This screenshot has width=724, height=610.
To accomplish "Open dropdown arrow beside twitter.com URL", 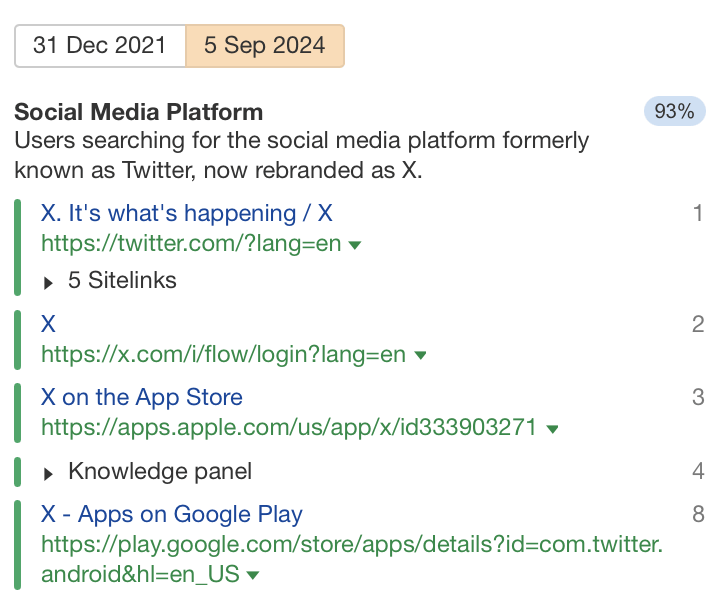I will click(355, 244).
